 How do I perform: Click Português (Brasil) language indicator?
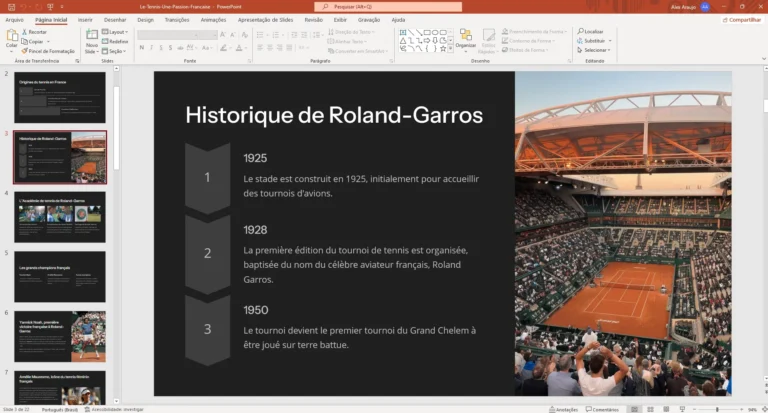[x=60, y=410]
